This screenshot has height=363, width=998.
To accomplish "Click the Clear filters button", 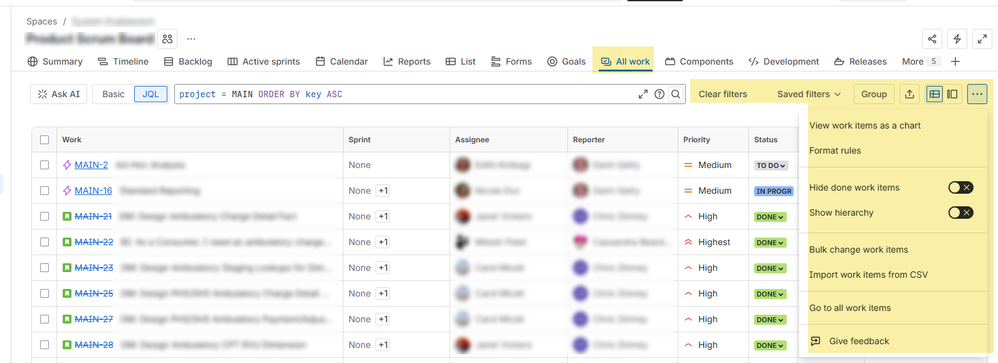I will coord(723,94).
